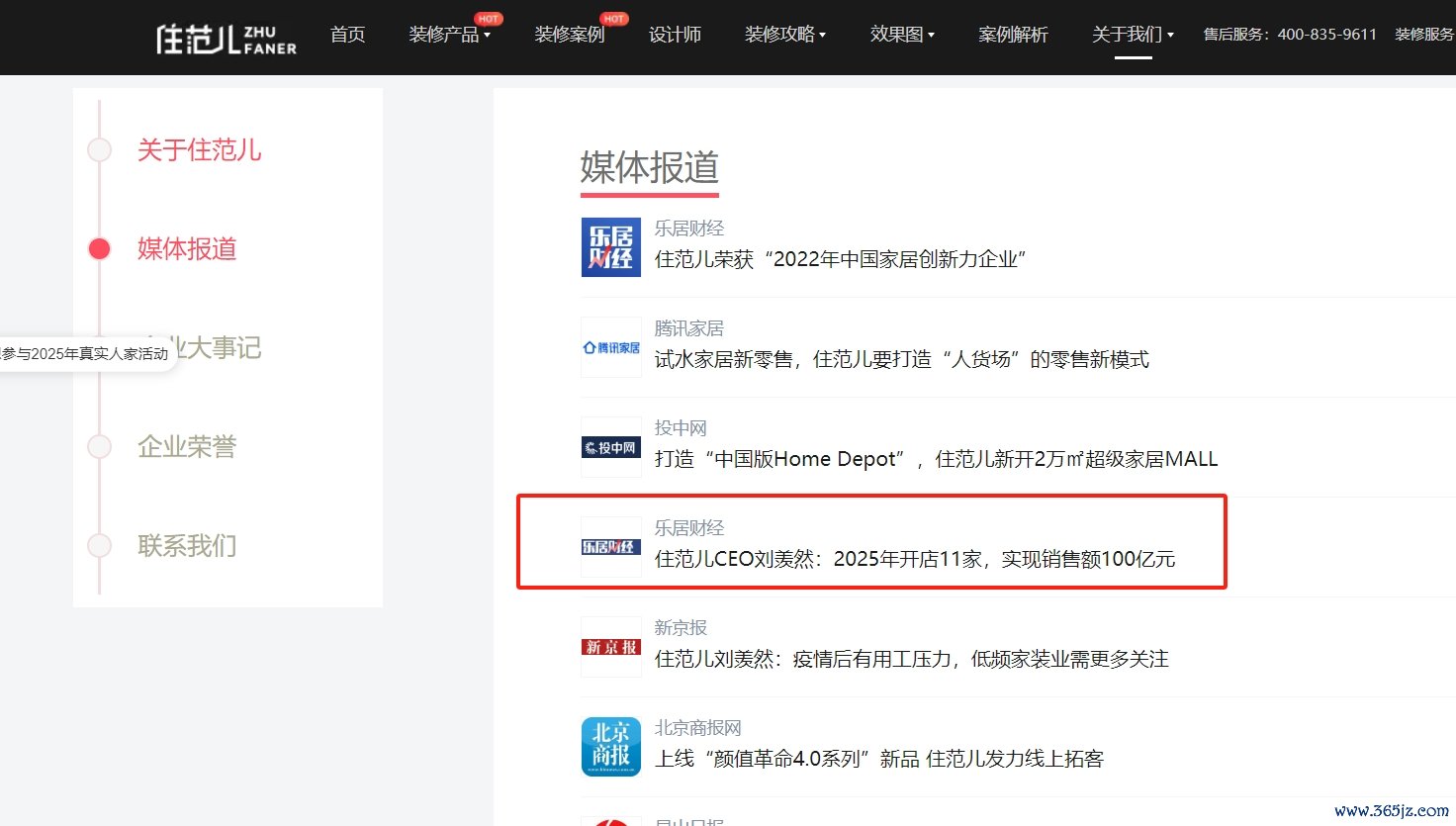
Task: Open the 设计师 navigation item
Action: point(676,35)
